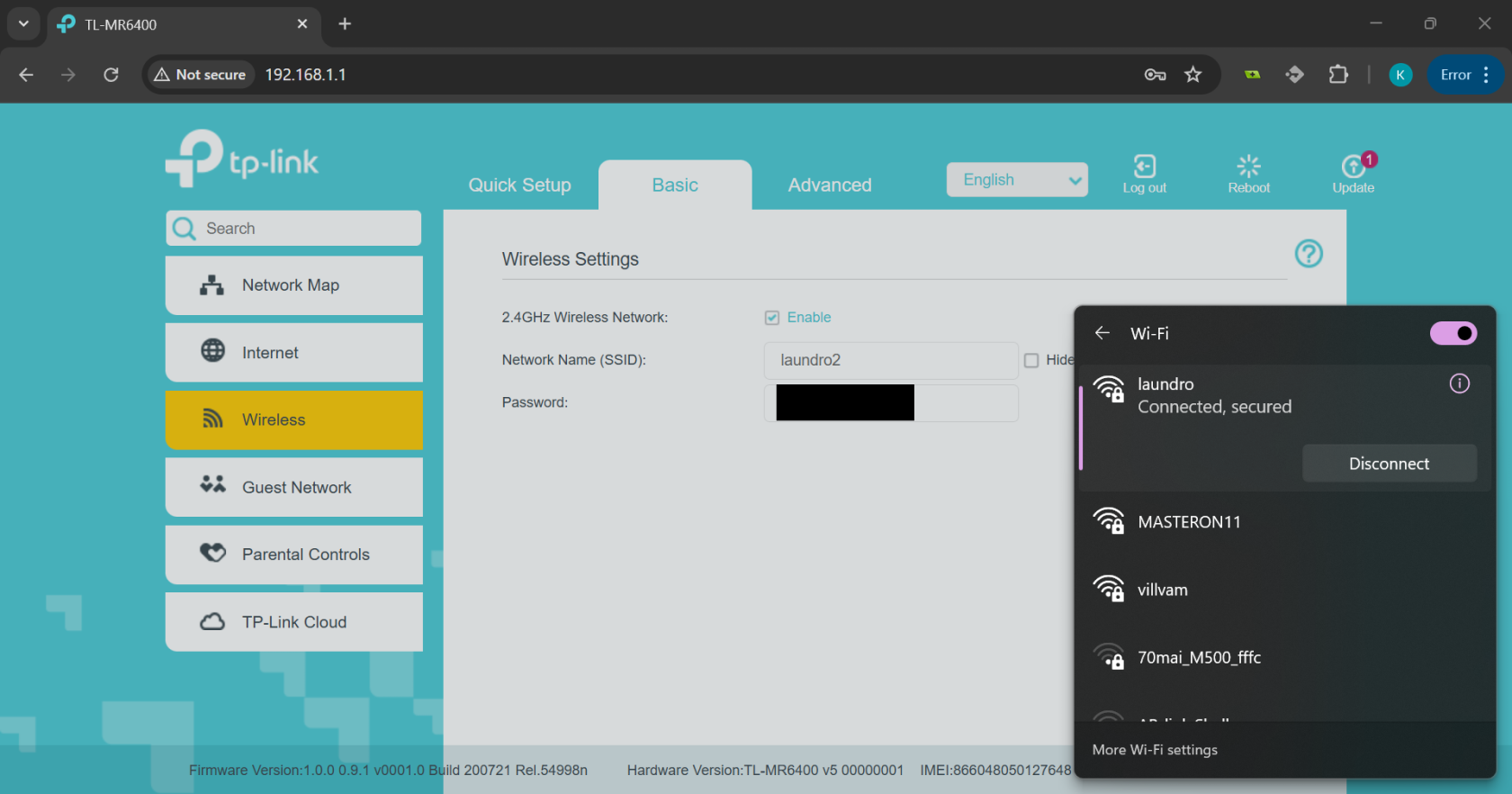1512x794 pixels.
Task: Open a new browser tab
Action: [345, 24]
